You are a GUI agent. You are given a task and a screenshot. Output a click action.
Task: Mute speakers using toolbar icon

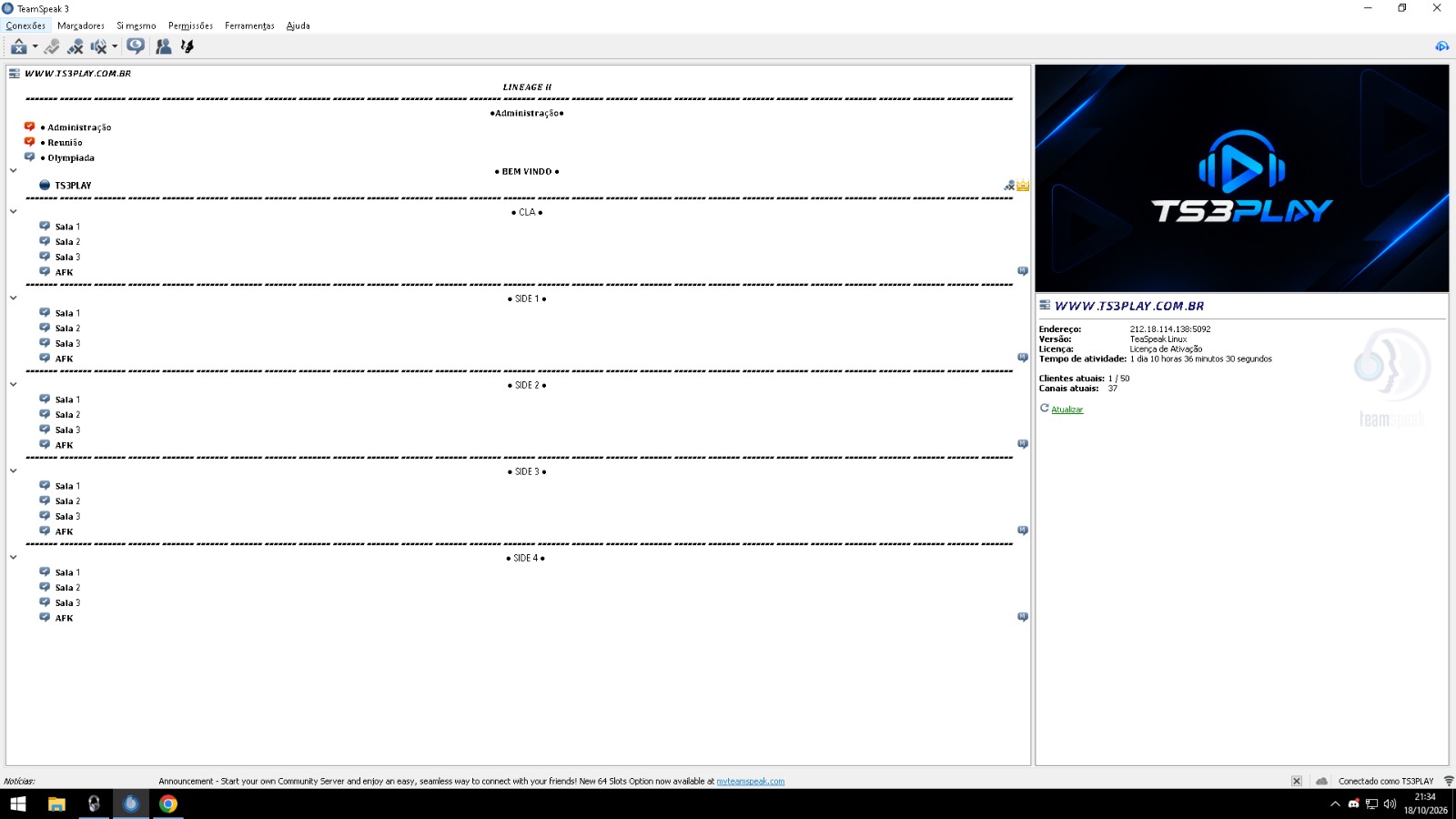[x=98, y=46]
